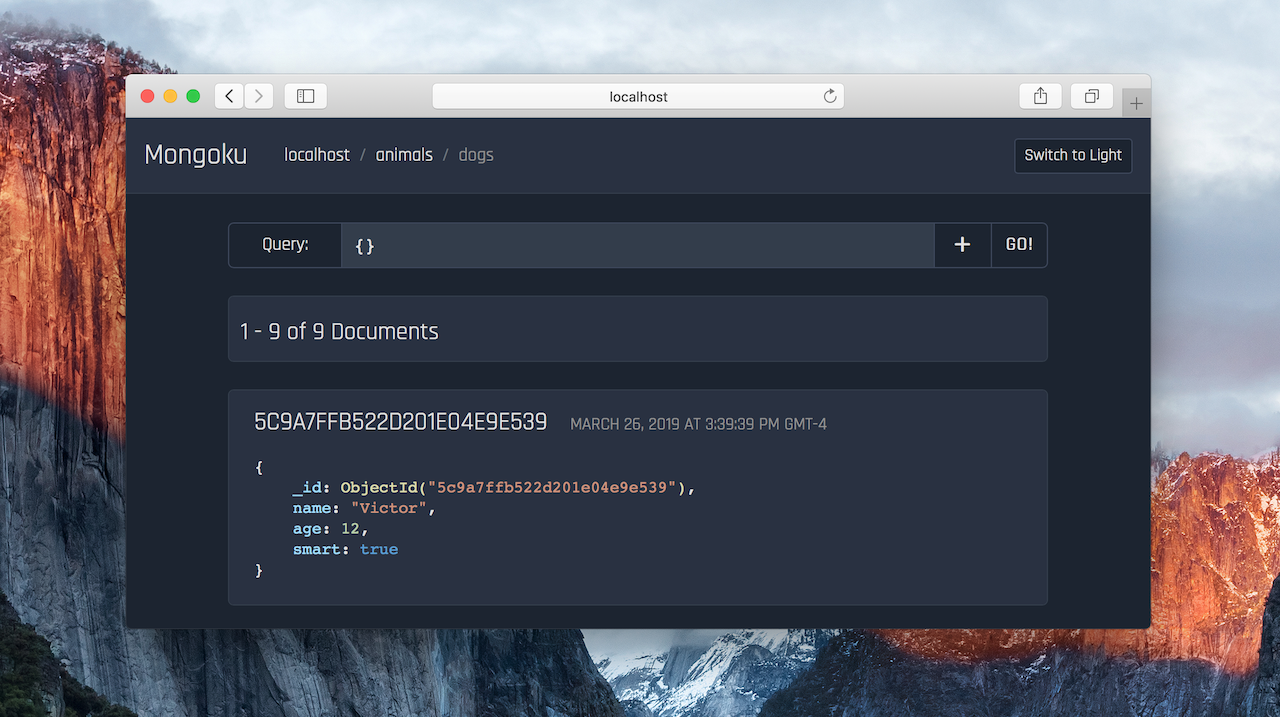Screen dimensions: 1280x717
Task: Run the query with GO!
Action: click(1019, 245)
